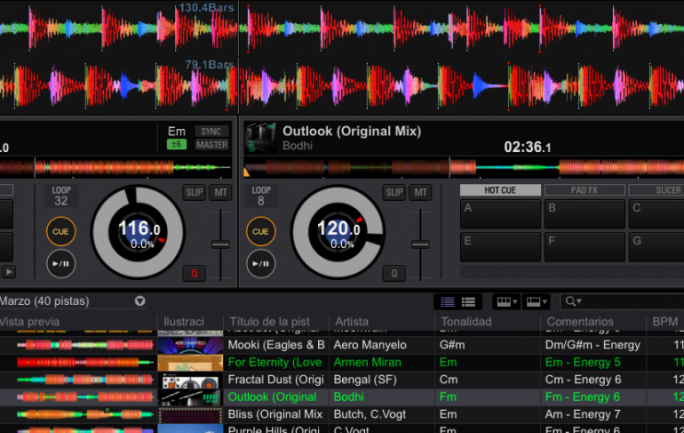Trigger hot cue pad G

pos(657,247)
